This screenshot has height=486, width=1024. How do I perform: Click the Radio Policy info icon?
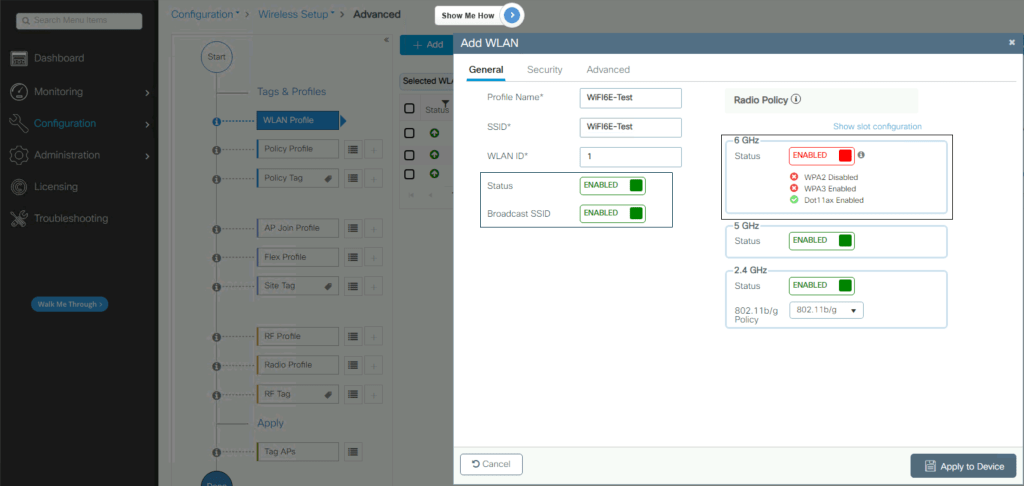[x=797, y=100]
